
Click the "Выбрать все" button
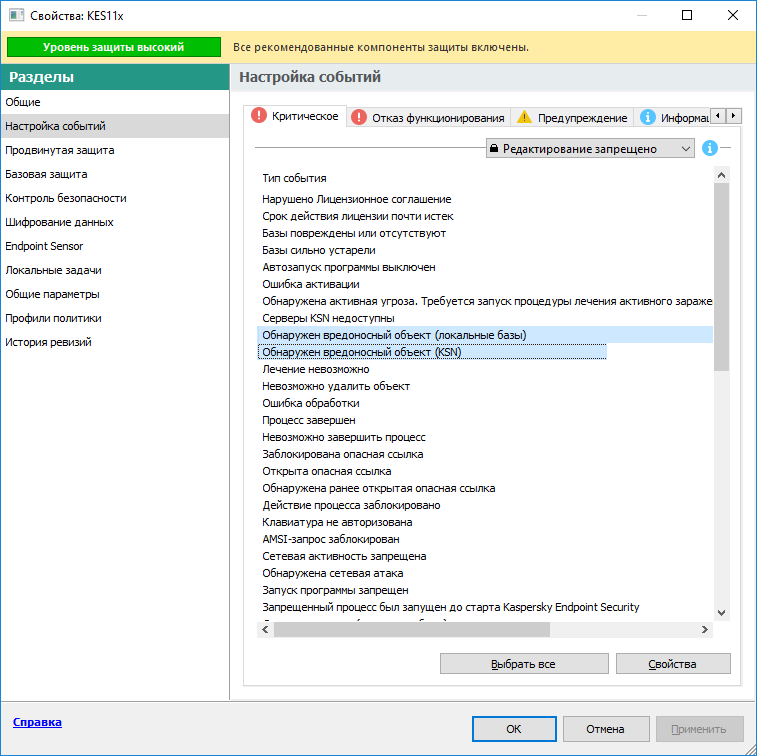[524, 664]
